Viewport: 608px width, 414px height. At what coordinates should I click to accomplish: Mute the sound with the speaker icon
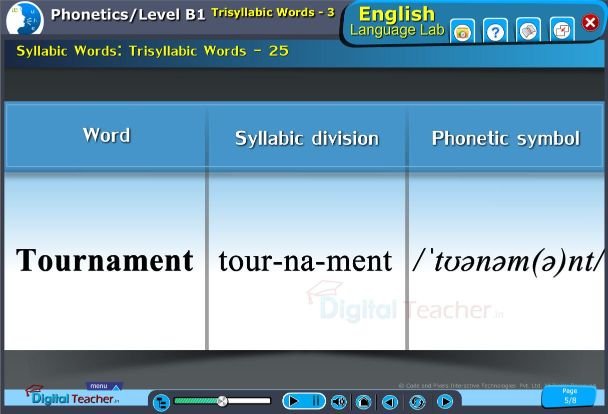tap(339, 402)
